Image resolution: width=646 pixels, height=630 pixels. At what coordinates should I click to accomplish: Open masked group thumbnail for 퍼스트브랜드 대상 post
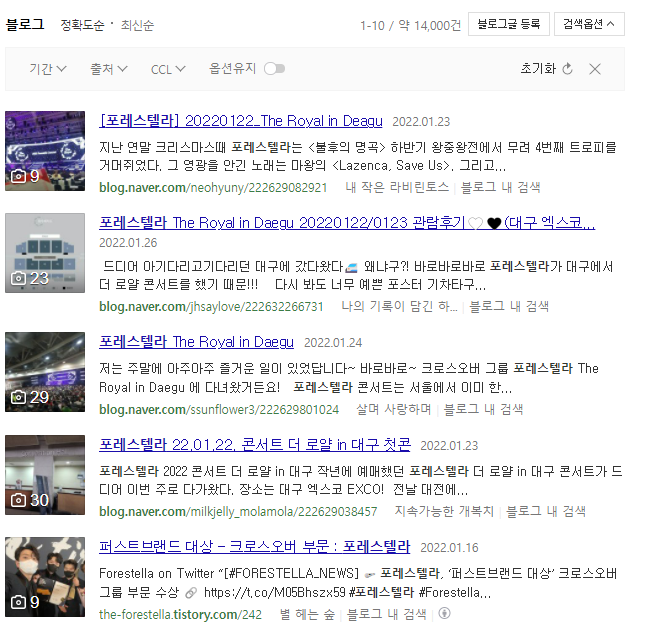[x=45, y=577]
